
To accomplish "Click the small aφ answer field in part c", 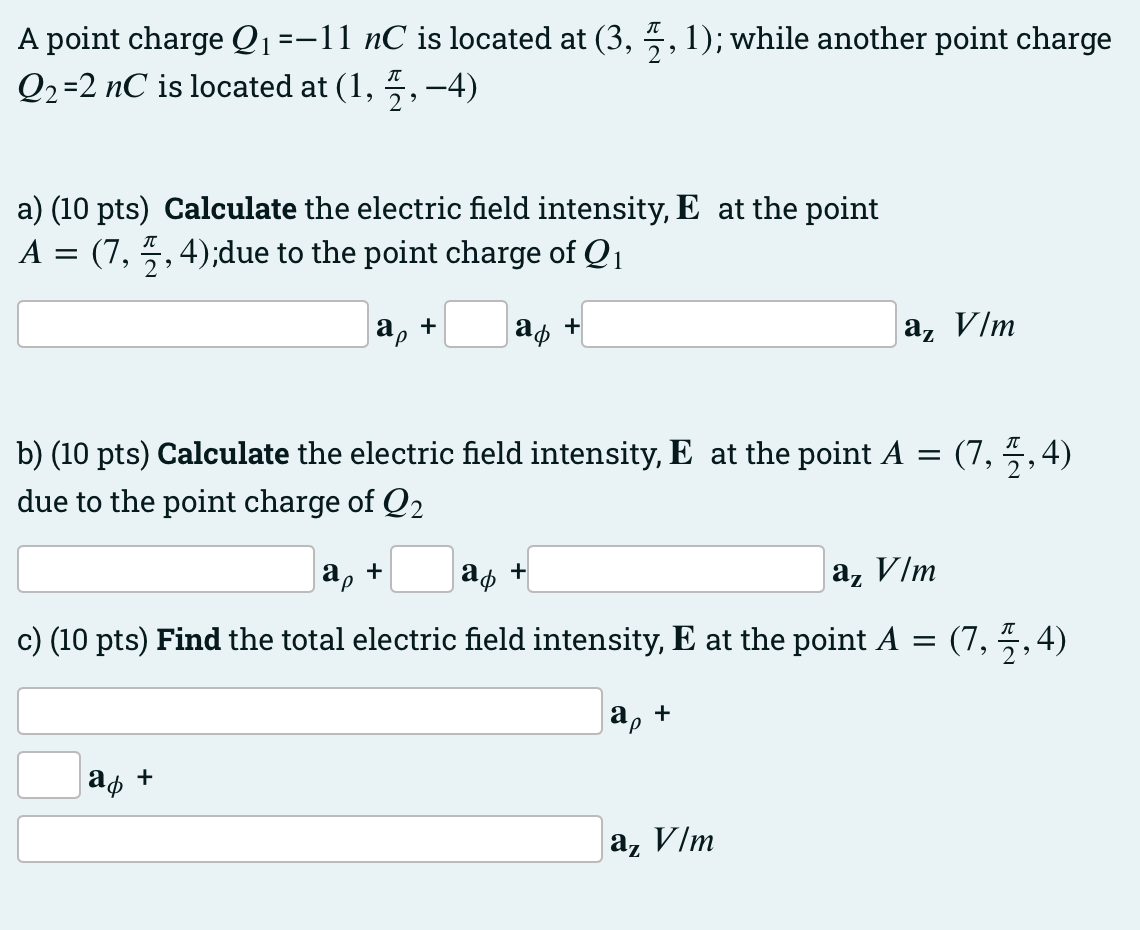I will pyautogui.click(x=47, y=776).
